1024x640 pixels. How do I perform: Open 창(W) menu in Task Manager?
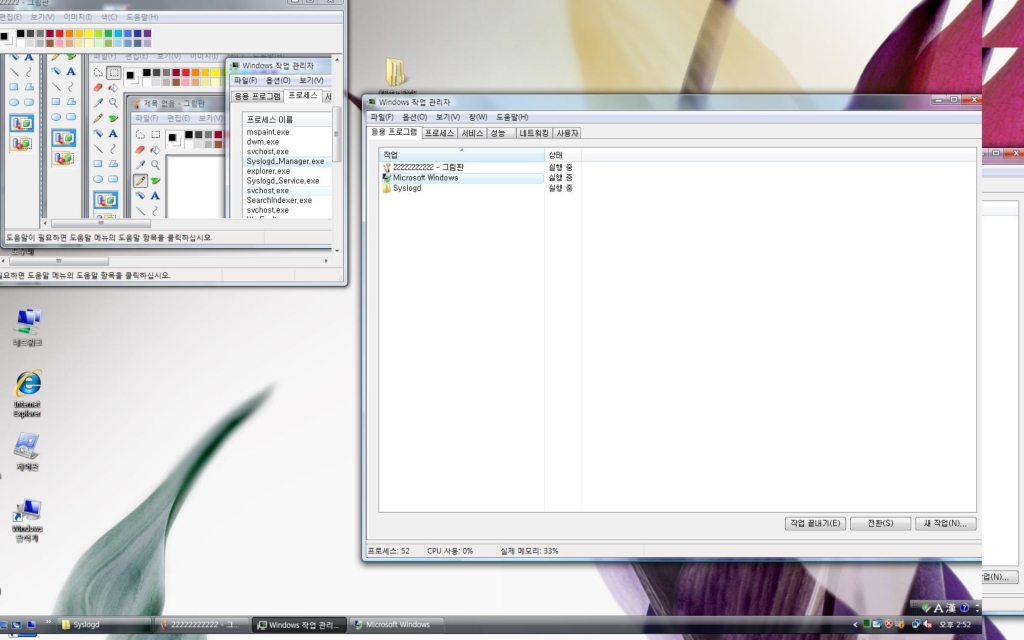pos(478,118)
